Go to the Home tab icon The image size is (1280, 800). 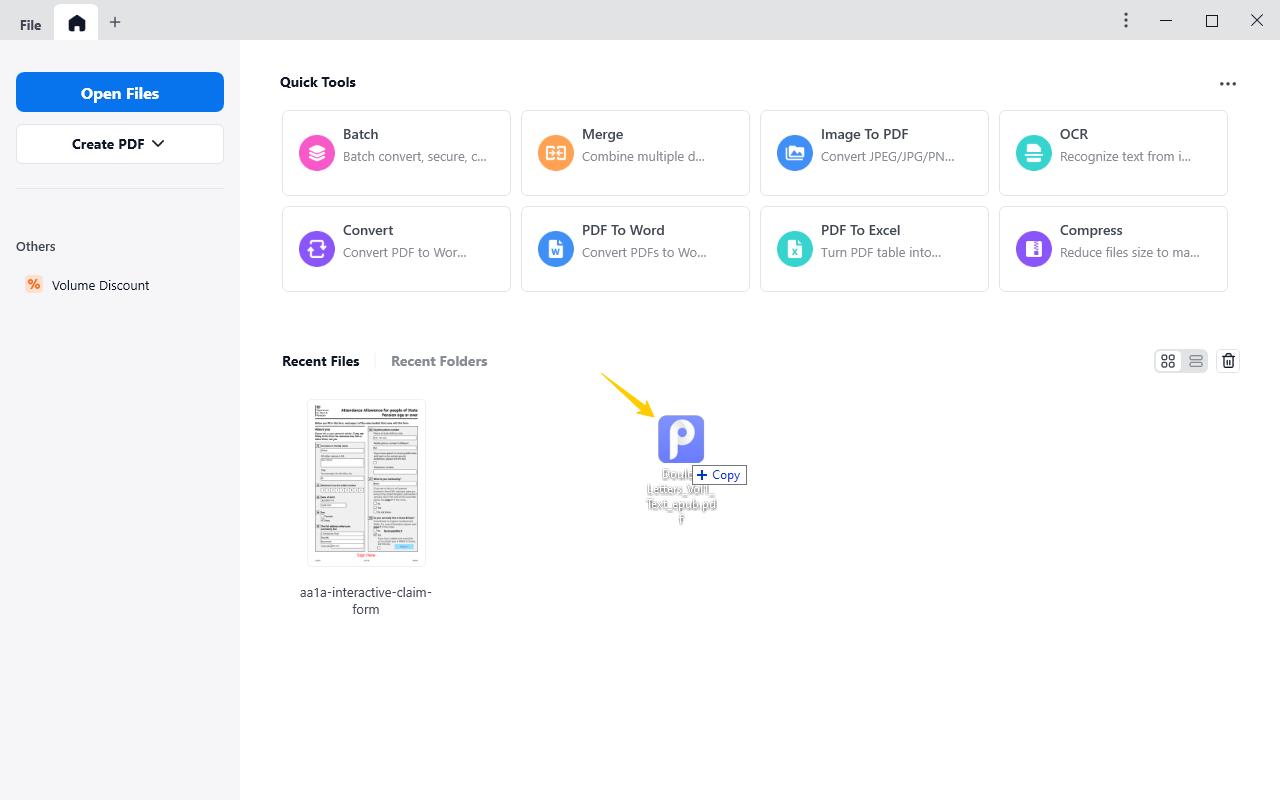click(x=77, y=23)
